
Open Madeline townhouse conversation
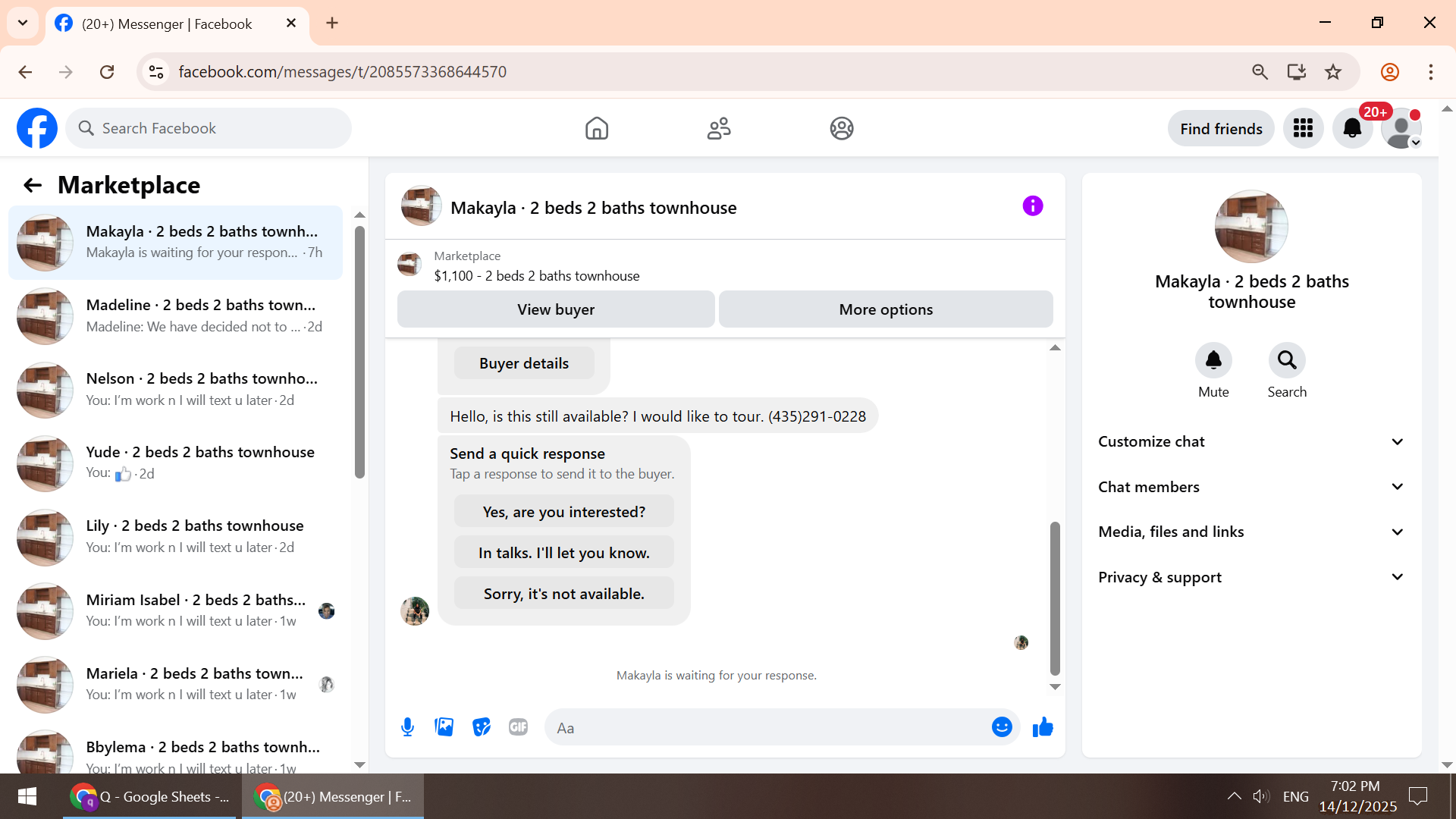point(176,315)
